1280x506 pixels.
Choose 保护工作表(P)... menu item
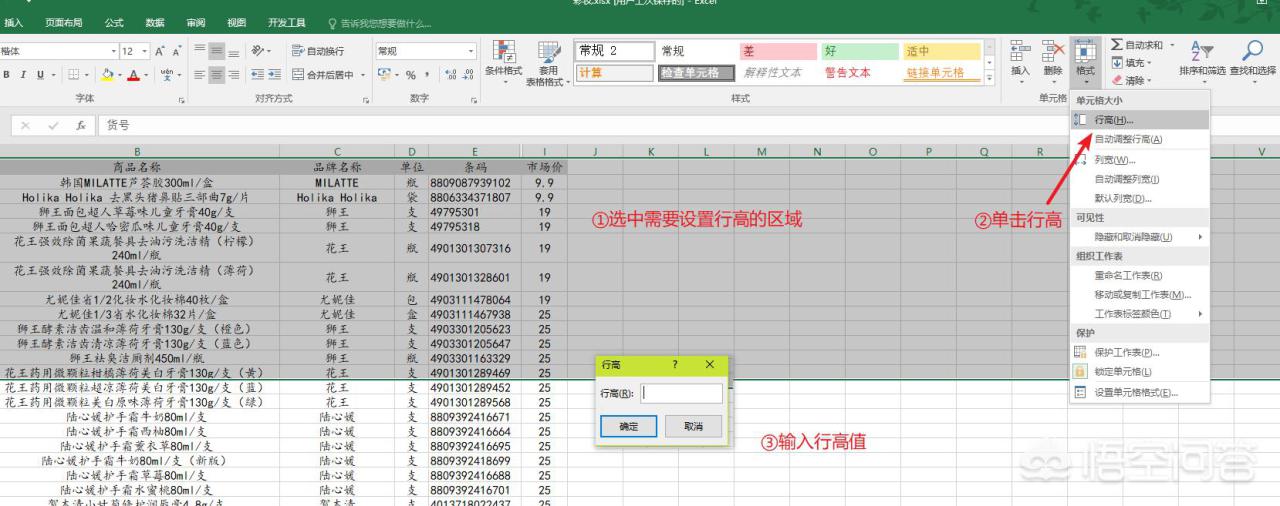(1139, 352)
